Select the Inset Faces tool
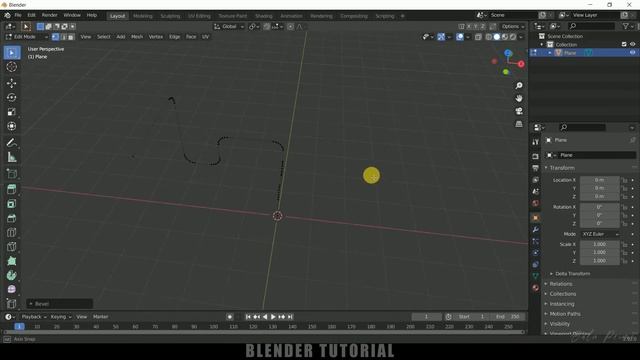 click(x=12, y=204)
